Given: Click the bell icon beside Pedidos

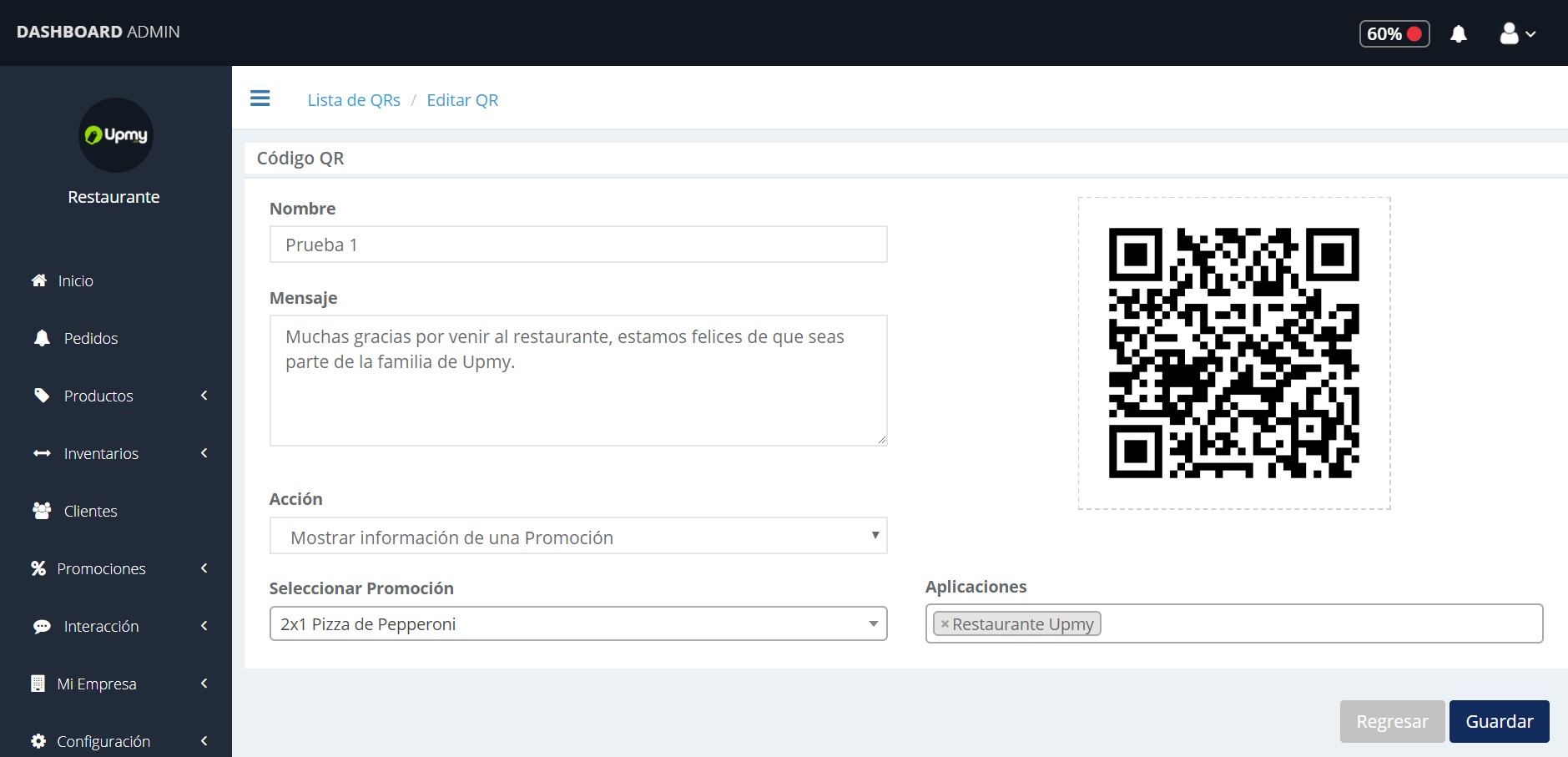Looking at the screenshot, I should coord(42,338).
